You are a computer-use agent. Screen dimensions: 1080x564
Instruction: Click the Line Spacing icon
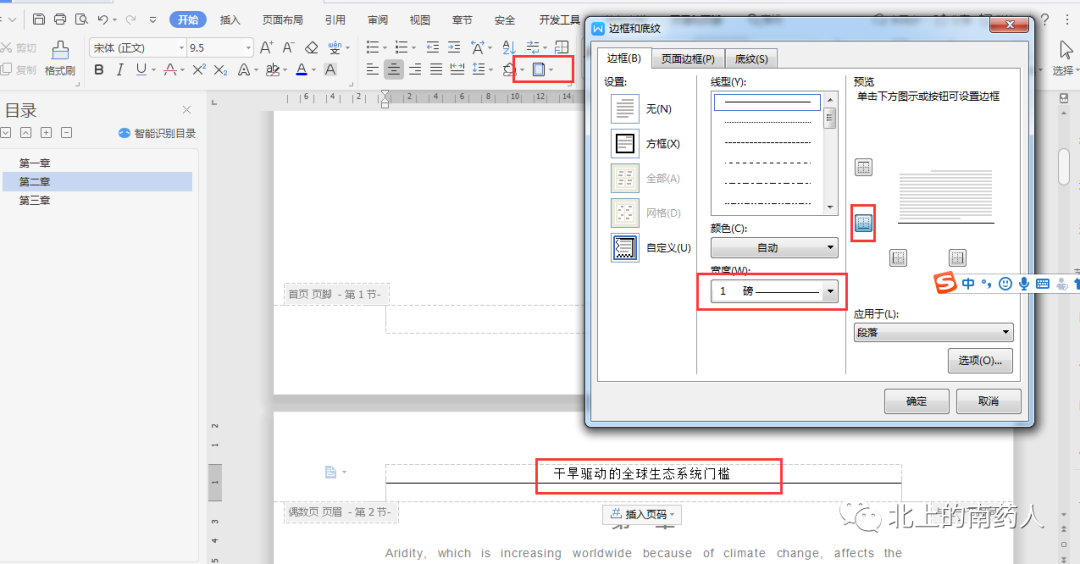479,70
